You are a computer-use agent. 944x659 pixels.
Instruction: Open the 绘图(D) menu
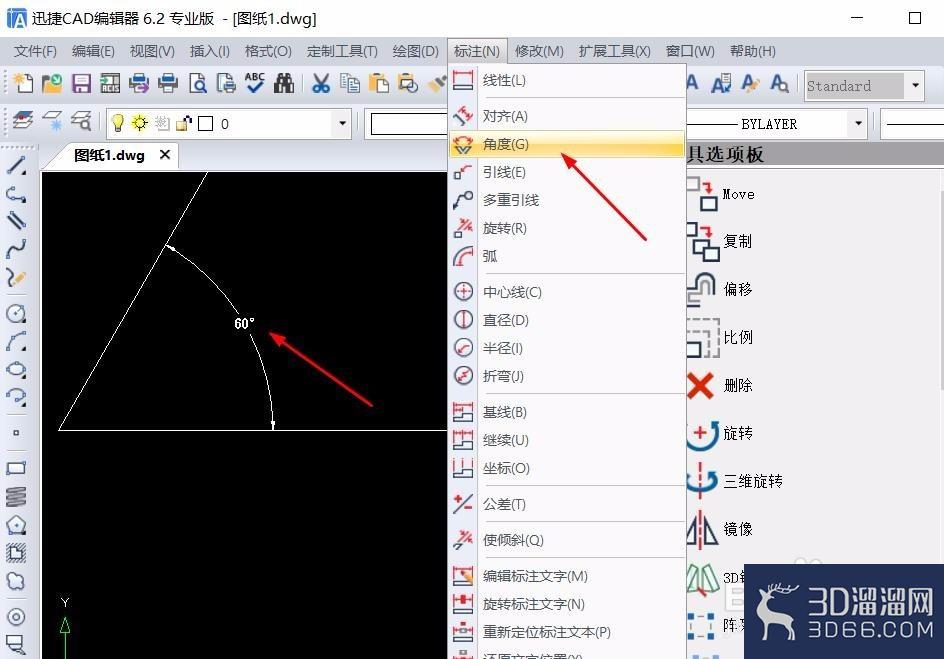tap(415, 51)
